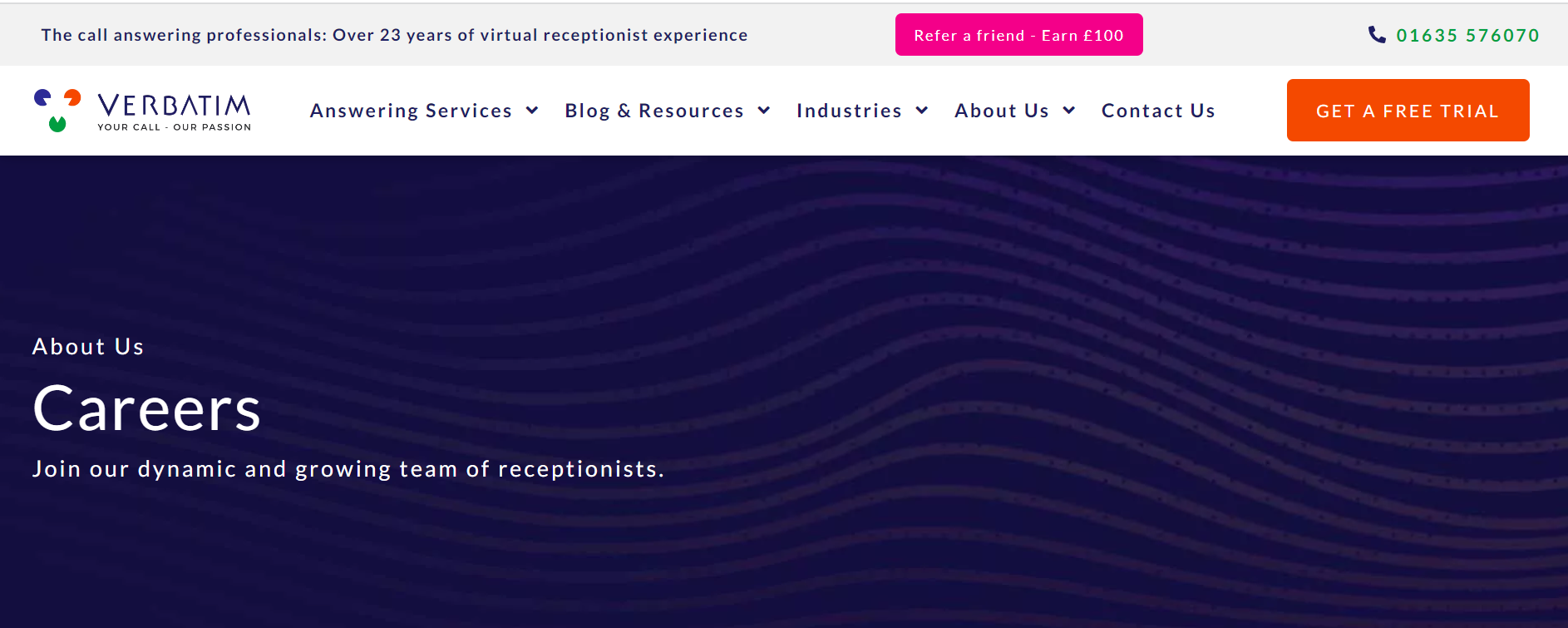Click the About Us hero breadcrumb text
Viewport: 1568px width, 628px height.
click(88, 347)
